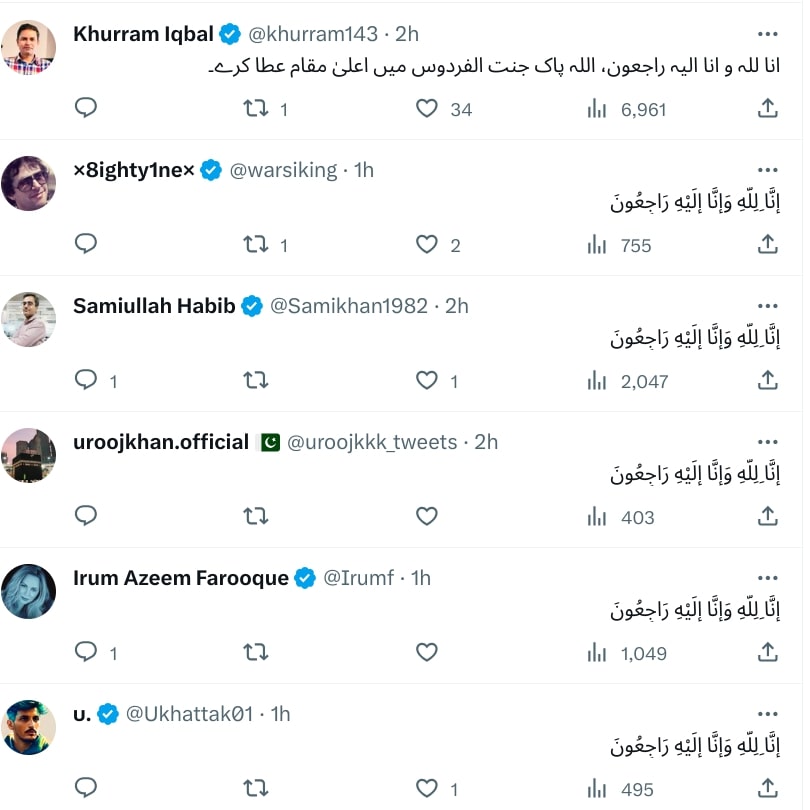Reply to Samiullah Habib's tweet
This screenshot has height=810, width=810.
coord(86,380)
